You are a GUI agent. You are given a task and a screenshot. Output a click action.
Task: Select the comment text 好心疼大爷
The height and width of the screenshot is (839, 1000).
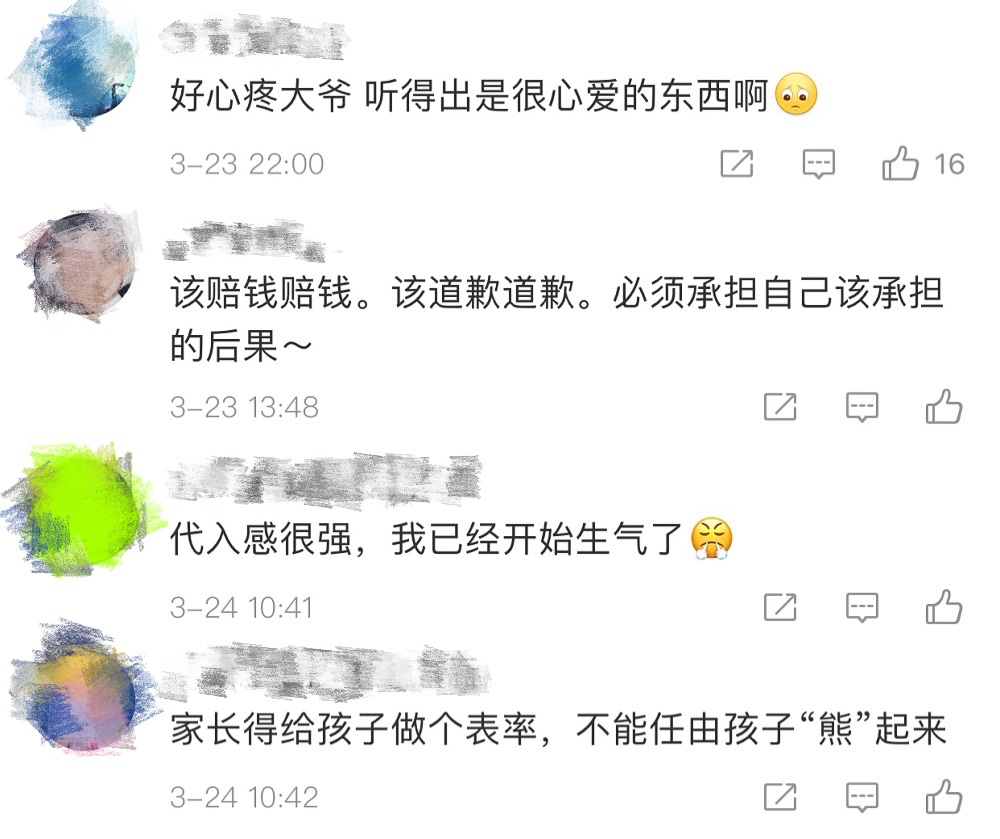260,96
